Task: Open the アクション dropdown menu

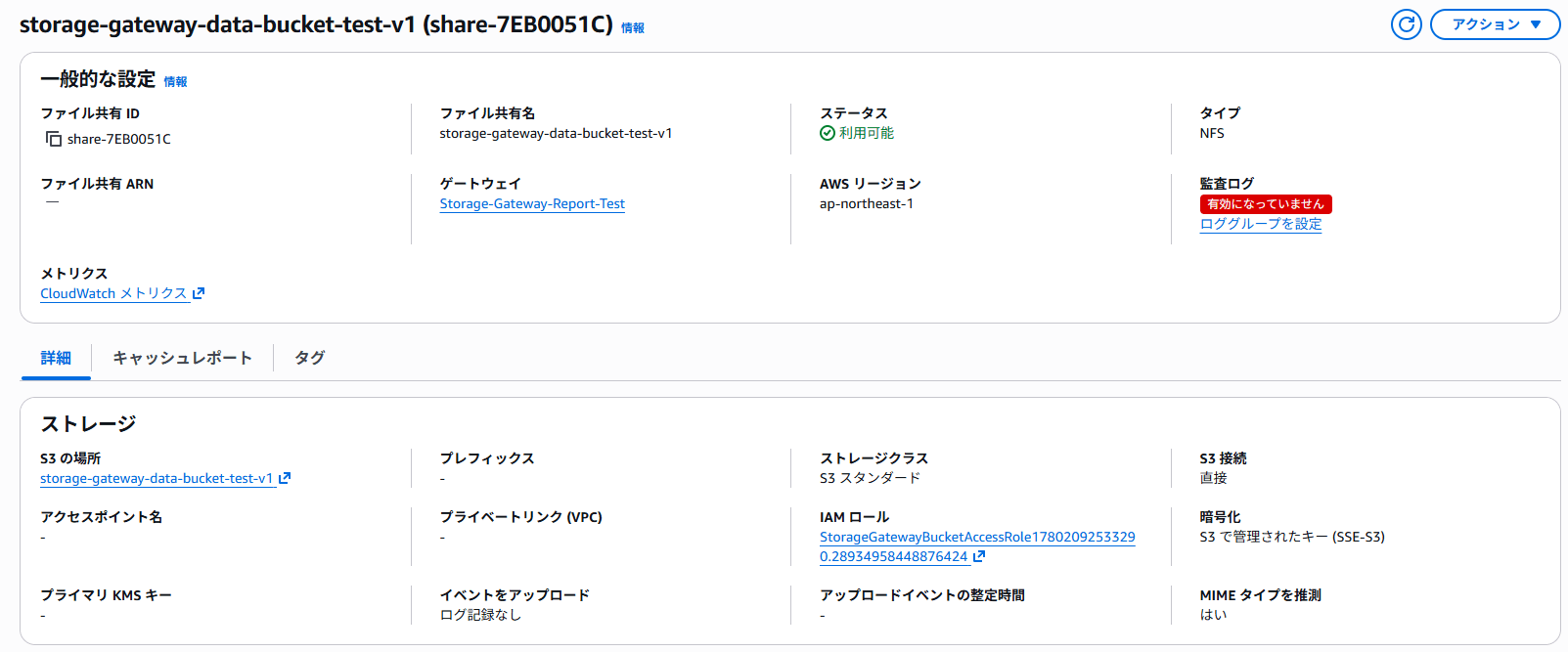Action: (1495, 24)
